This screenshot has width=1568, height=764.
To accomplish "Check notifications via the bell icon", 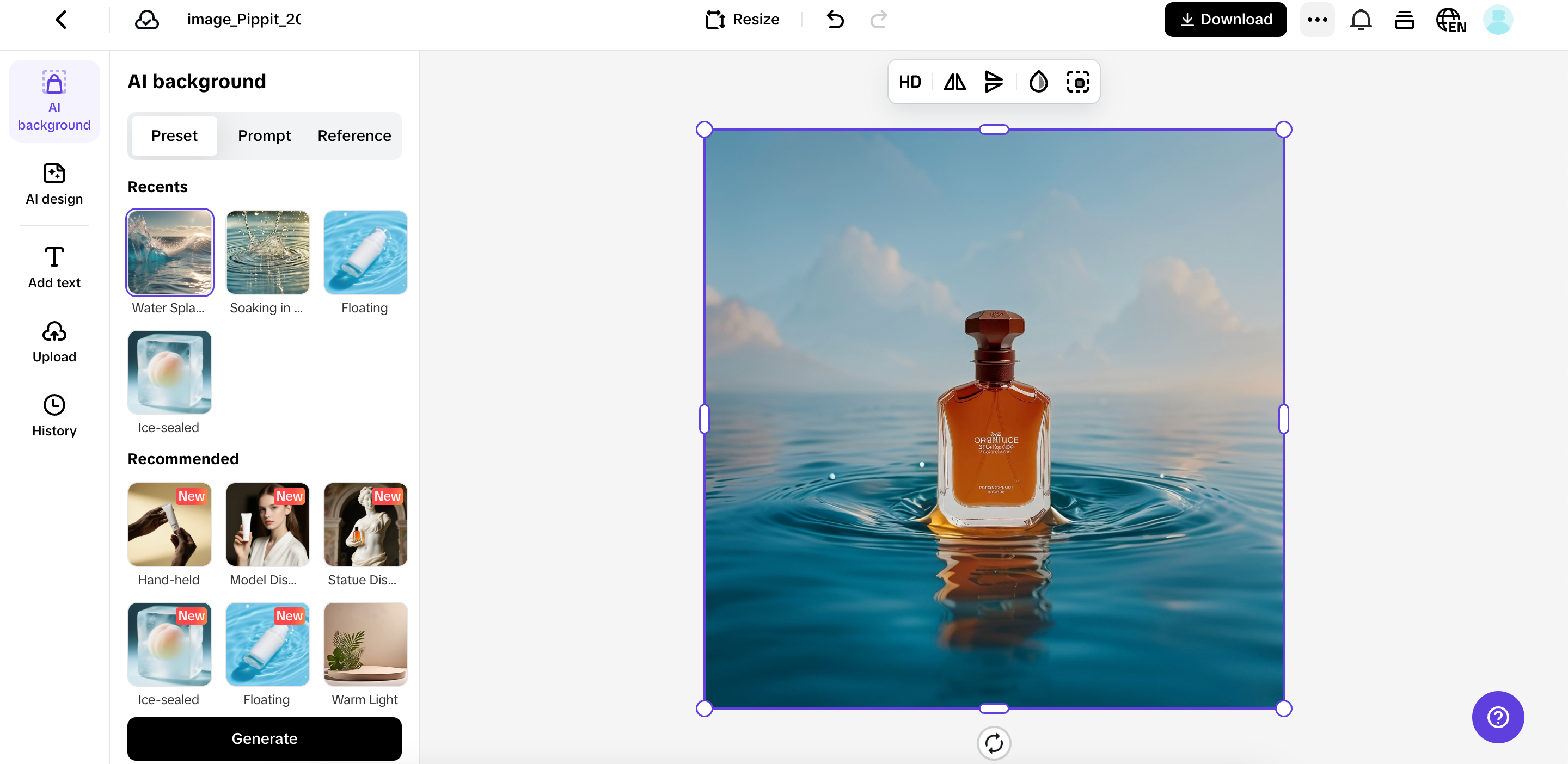I will pyautogui.click(x=1361, y=20).
